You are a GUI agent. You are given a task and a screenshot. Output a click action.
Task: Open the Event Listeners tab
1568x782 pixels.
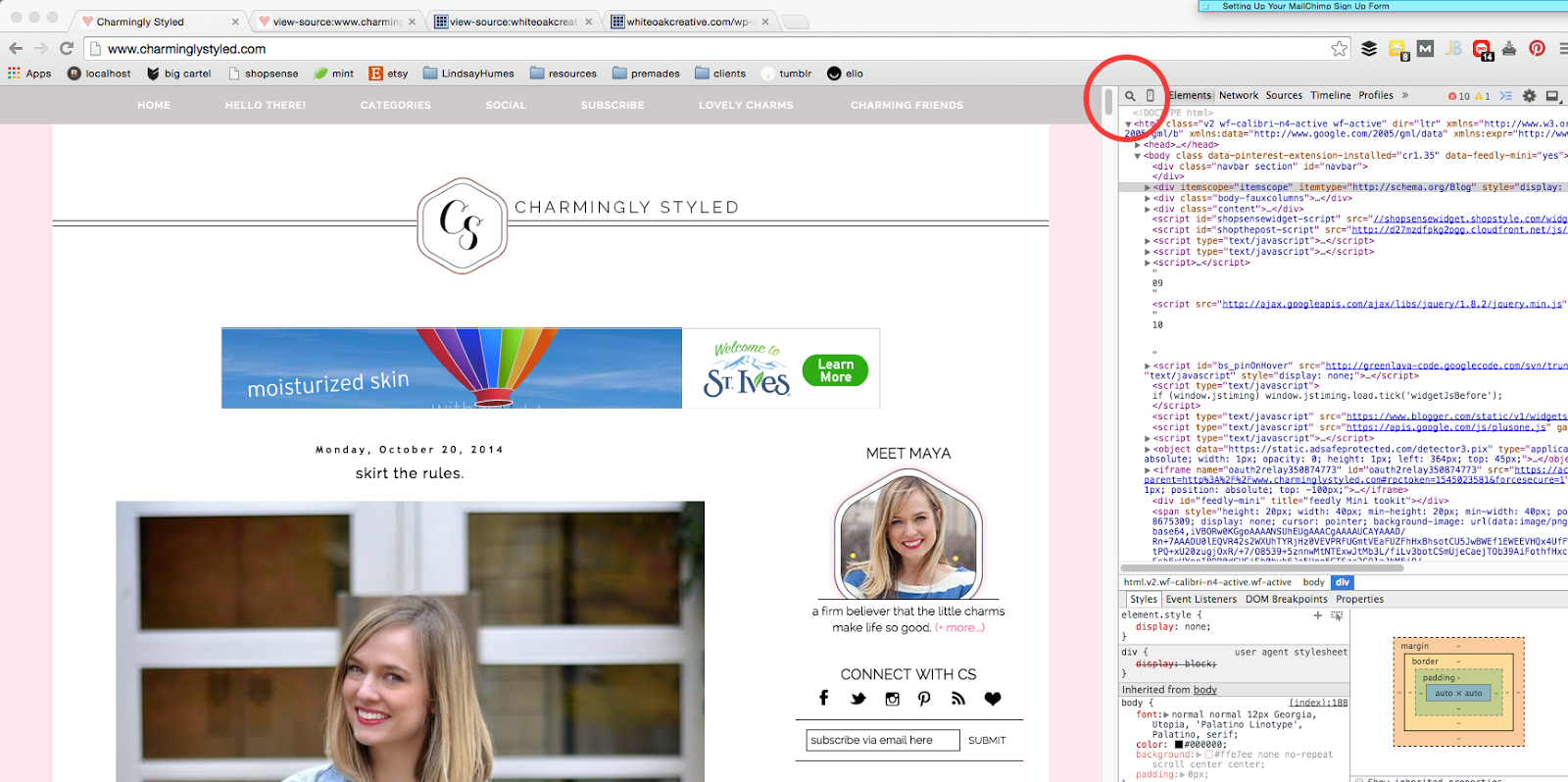(1201, 599)
